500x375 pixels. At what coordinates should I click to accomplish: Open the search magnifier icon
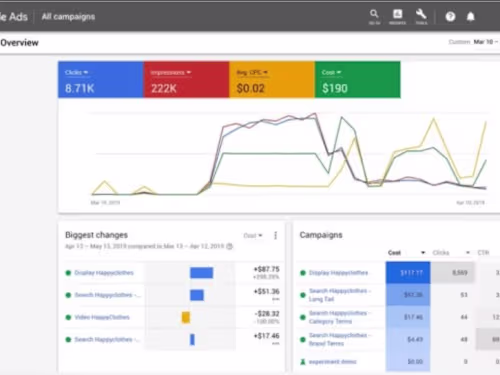pyautogui.click(x=374, y=16)
